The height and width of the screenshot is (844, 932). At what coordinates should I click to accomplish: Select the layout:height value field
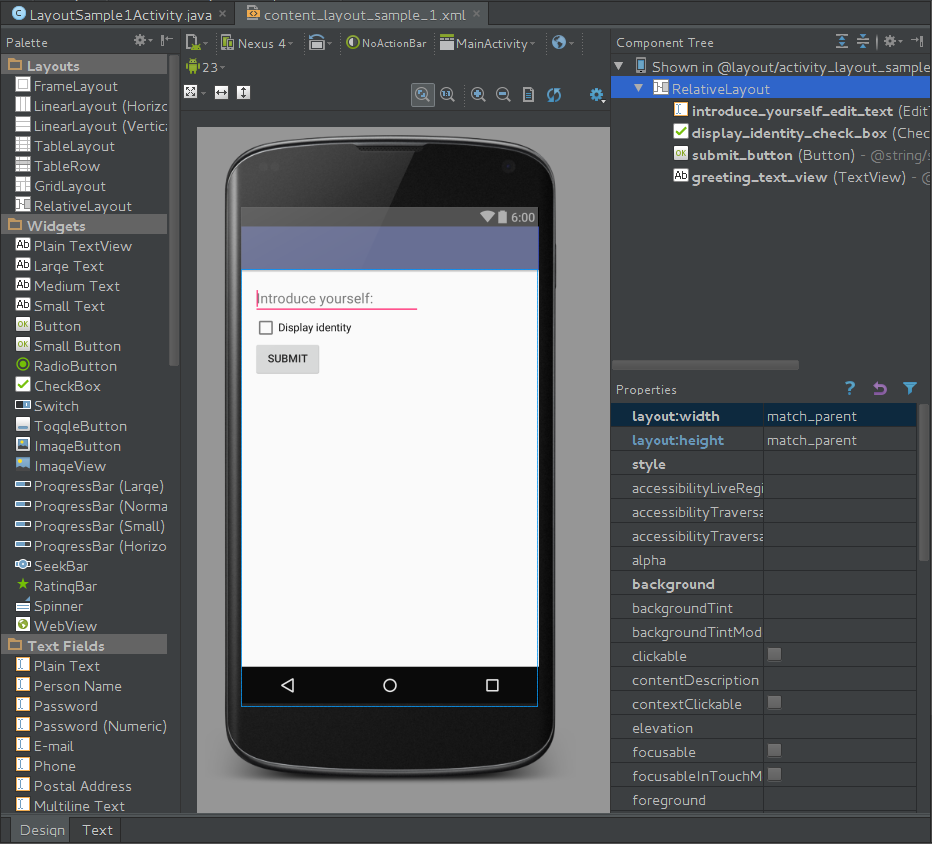click(x=839, y=440)
